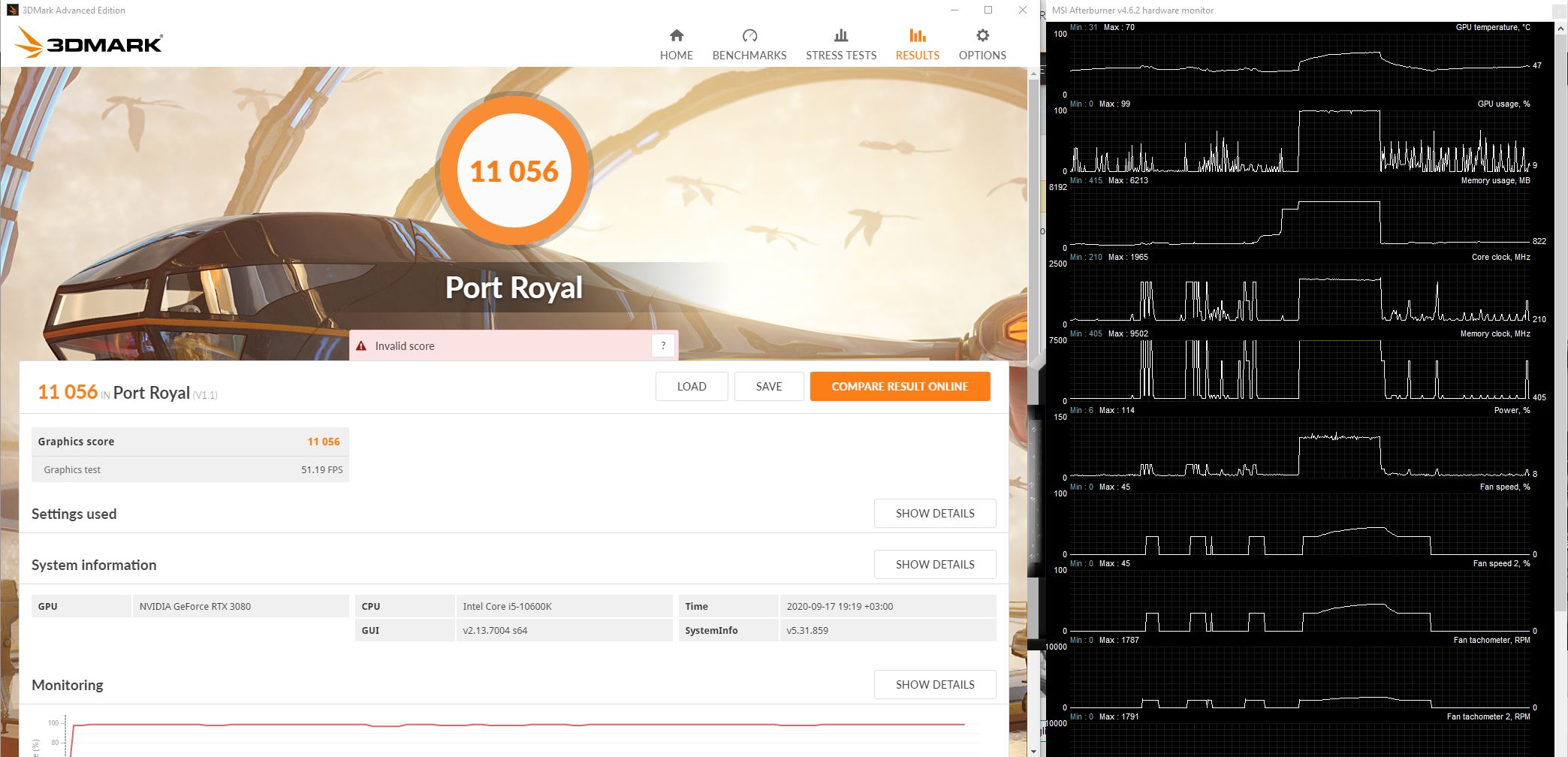Click the 3DMark scrollbar down arrow
The image size is (1568, 757).
[1033, 751]
